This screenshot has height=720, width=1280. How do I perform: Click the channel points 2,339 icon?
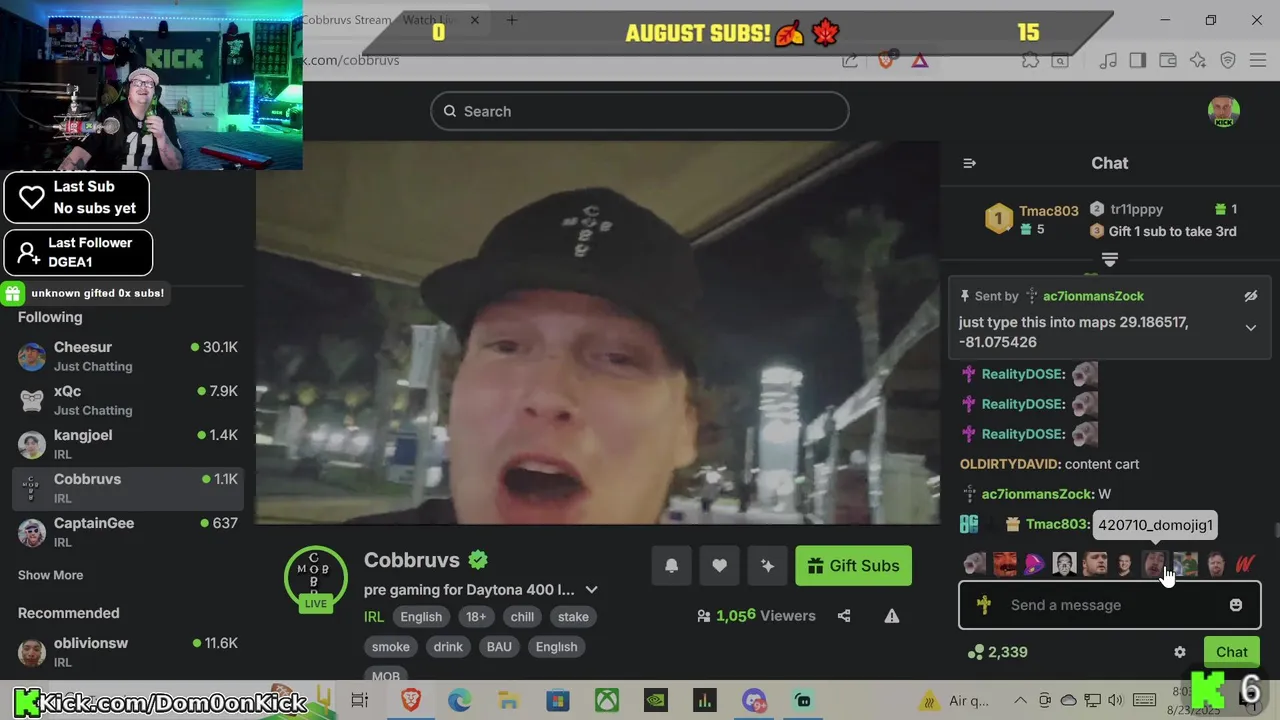976,652
